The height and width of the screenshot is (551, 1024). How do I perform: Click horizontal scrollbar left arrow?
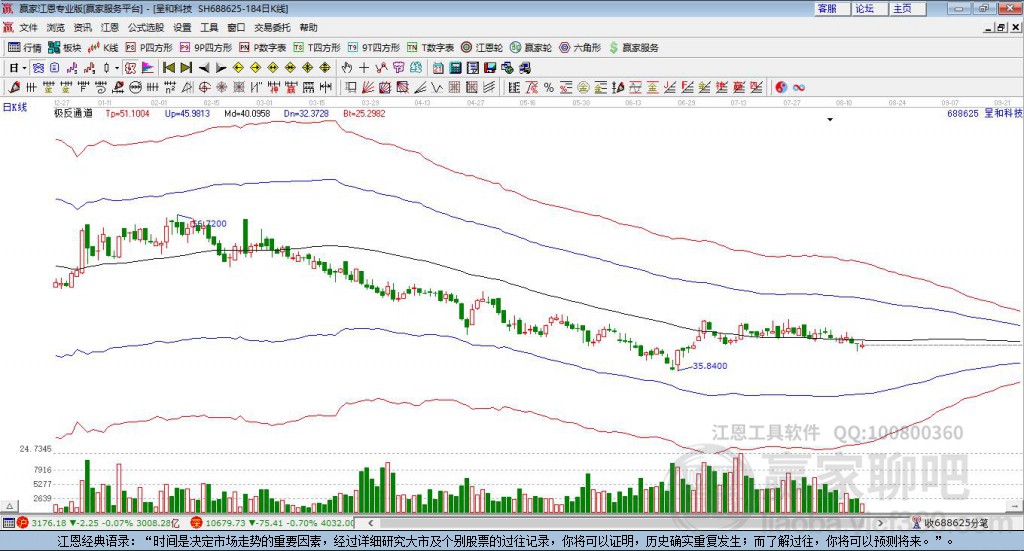371,523
